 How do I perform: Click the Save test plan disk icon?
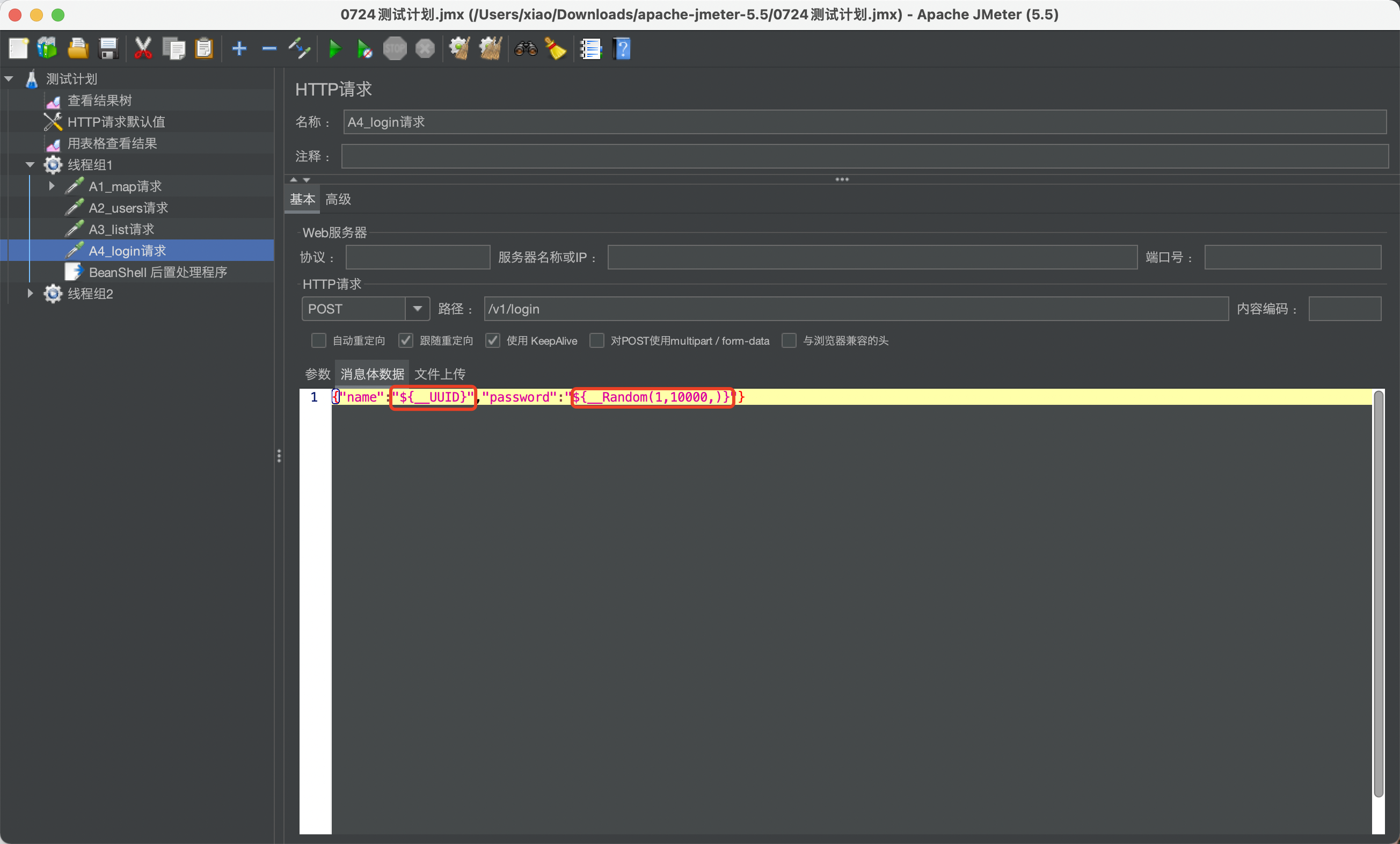108,49
